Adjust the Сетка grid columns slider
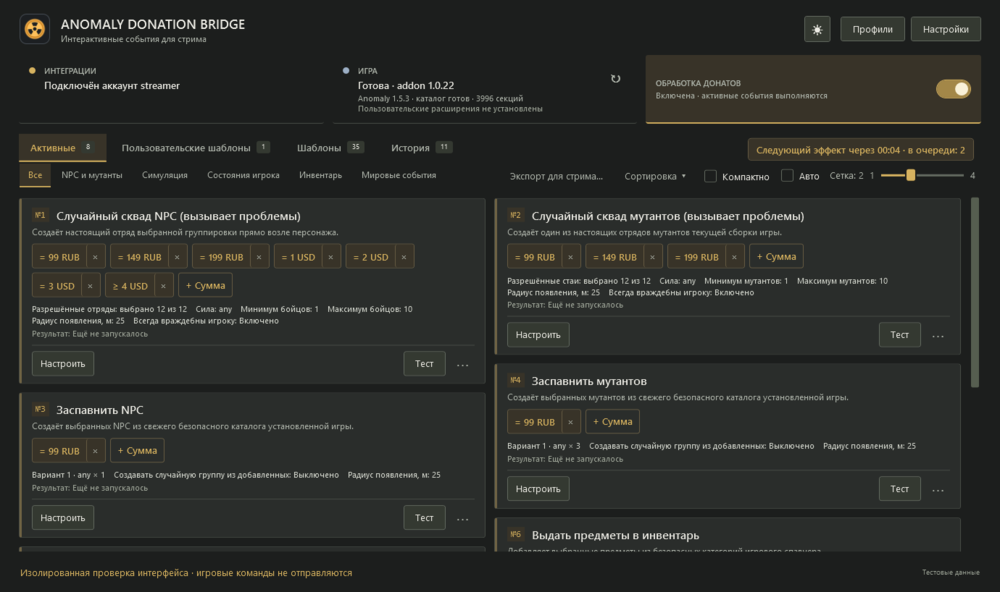This screenshot has width=1000, height=592. pyautogui.click(x=922, y=175)
